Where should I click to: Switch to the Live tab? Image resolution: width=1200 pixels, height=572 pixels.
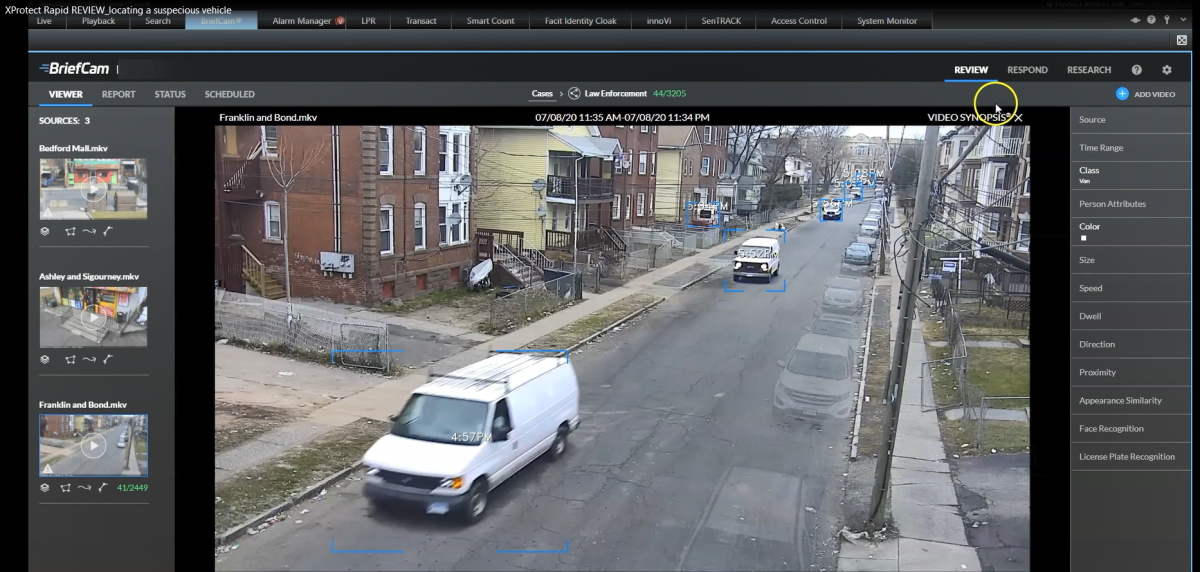click(44, 21)
